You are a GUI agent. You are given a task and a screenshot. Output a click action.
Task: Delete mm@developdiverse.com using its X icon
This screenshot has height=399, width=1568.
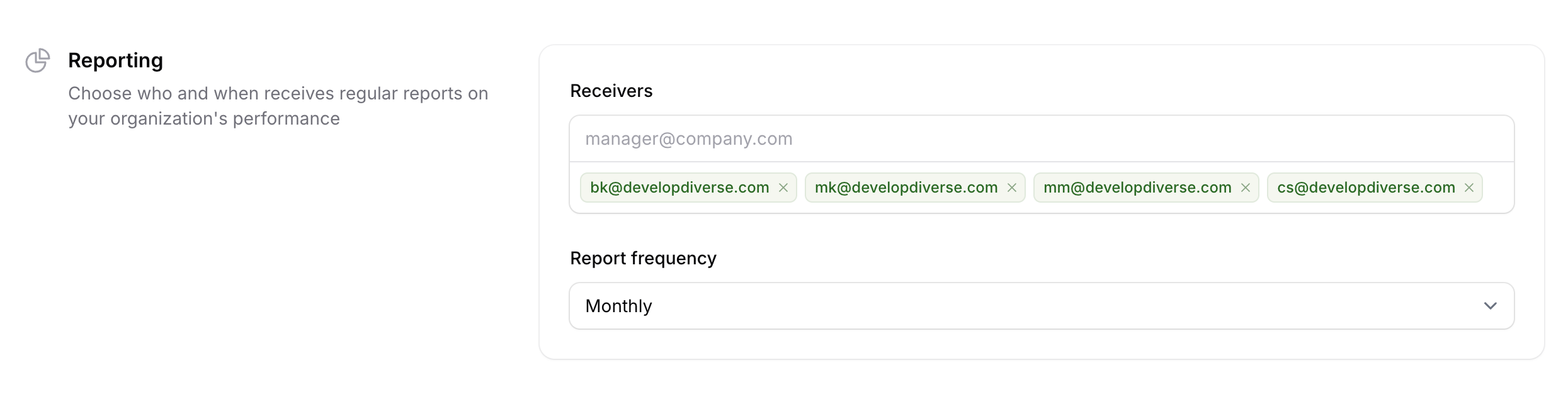1246,188
